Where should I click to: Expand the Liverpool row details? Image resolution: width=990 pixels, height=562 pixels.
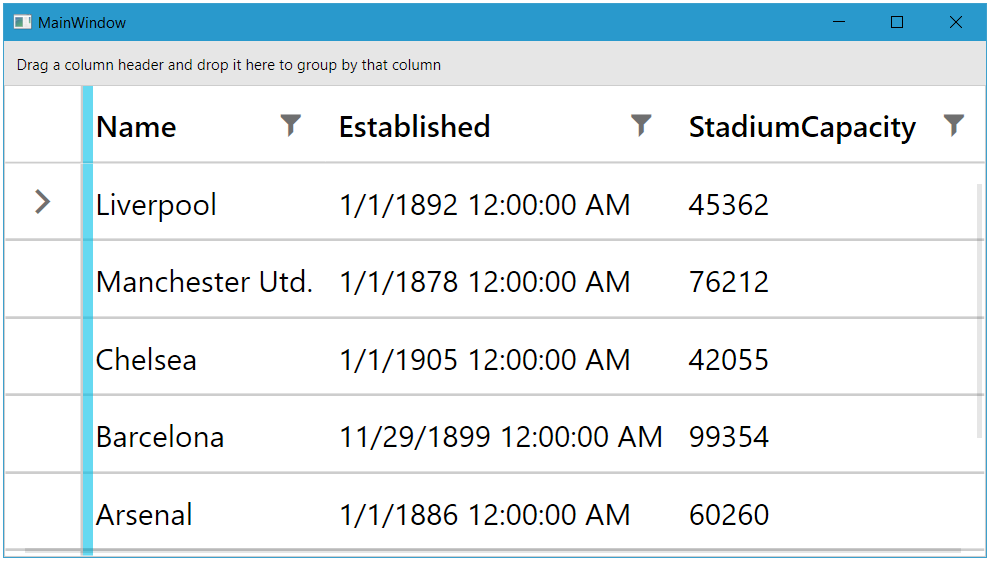42,202
